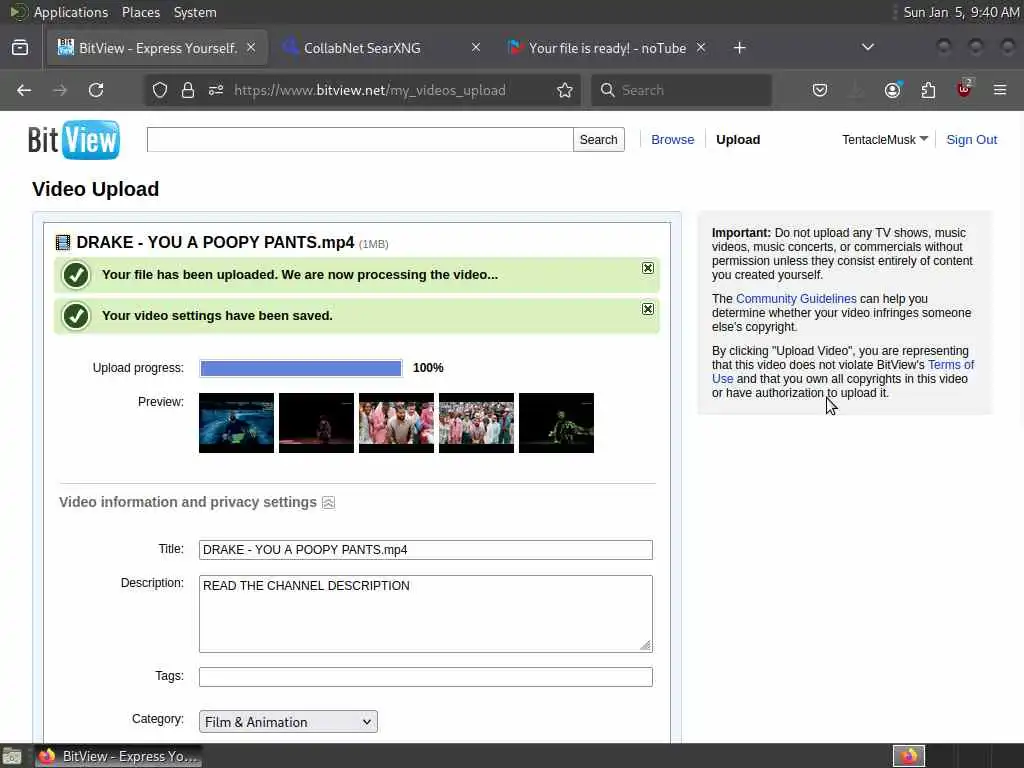
Task: Click the film strip file icon
Action: [63, 243]
